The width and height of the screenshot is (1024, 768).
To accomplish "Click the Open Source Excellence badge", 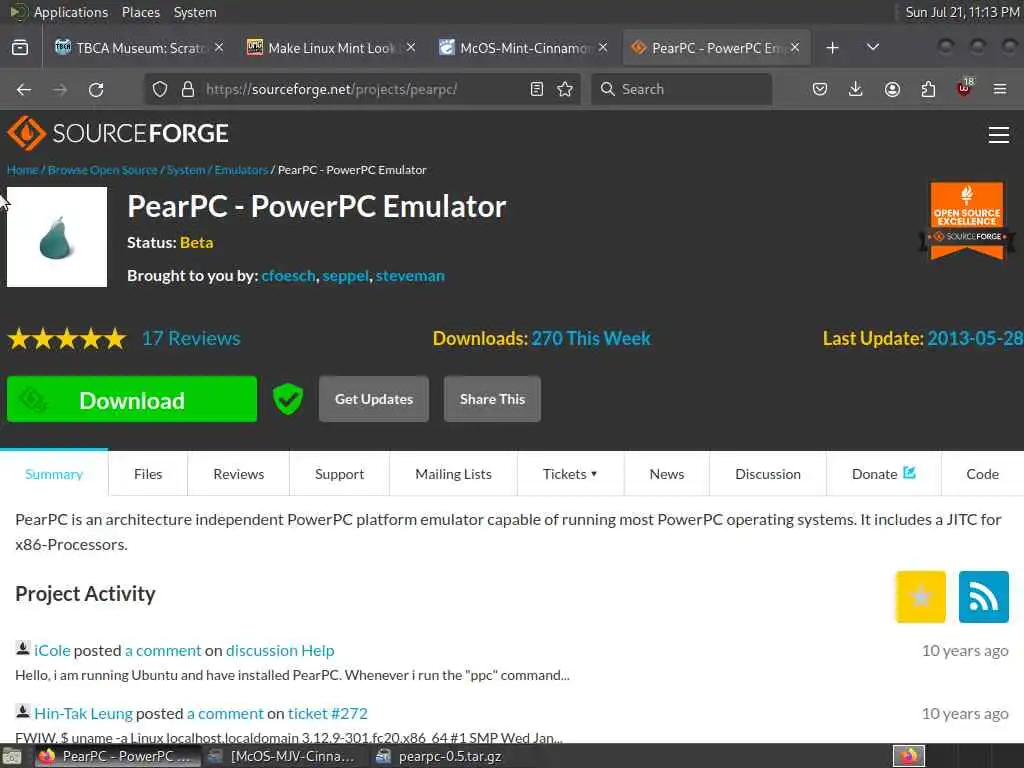I will click(x=967, y=221).
